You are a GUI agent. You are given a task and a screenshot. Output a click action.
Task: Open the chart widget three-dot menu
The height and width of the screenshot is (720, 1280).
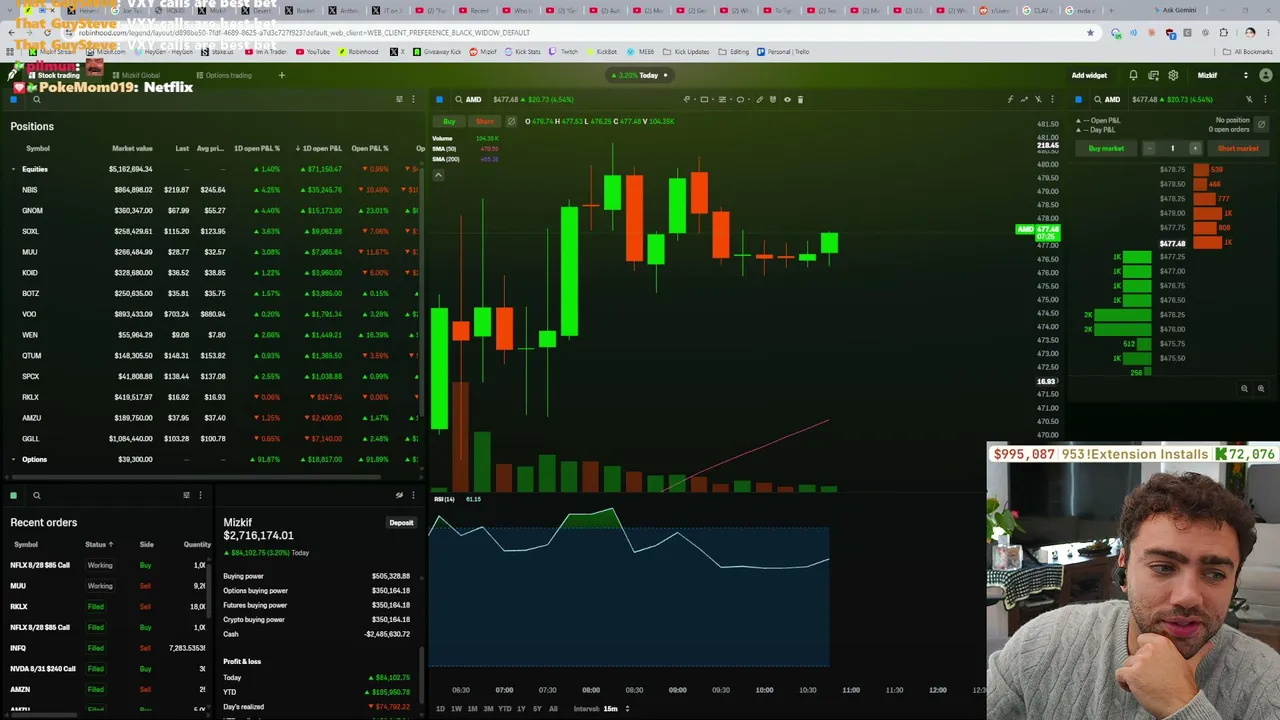(1052, 99)
